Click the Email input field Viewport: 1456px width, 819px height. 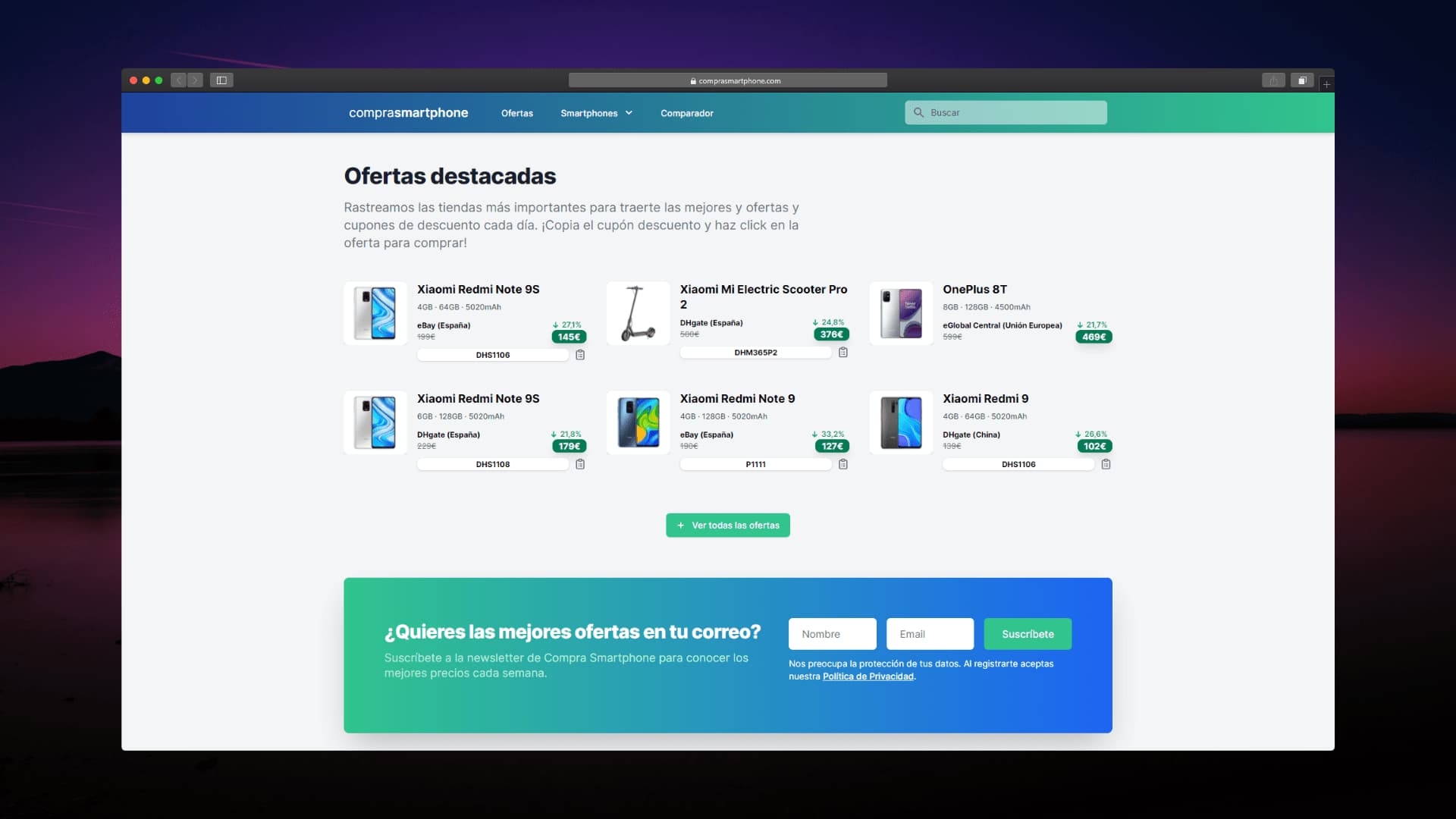click(x=930, y=634)
